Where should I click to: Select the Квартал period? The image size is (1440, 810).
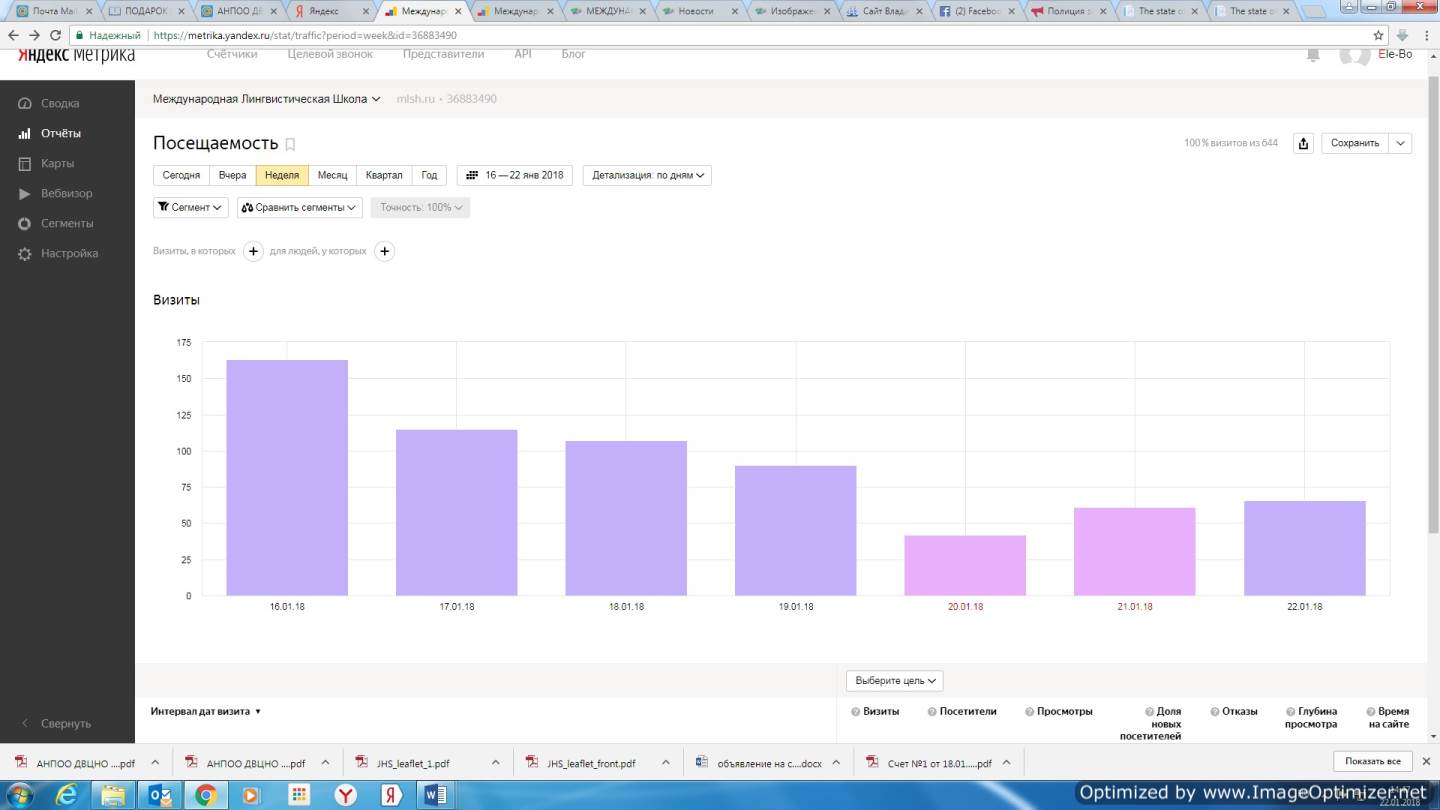[384, 175]
